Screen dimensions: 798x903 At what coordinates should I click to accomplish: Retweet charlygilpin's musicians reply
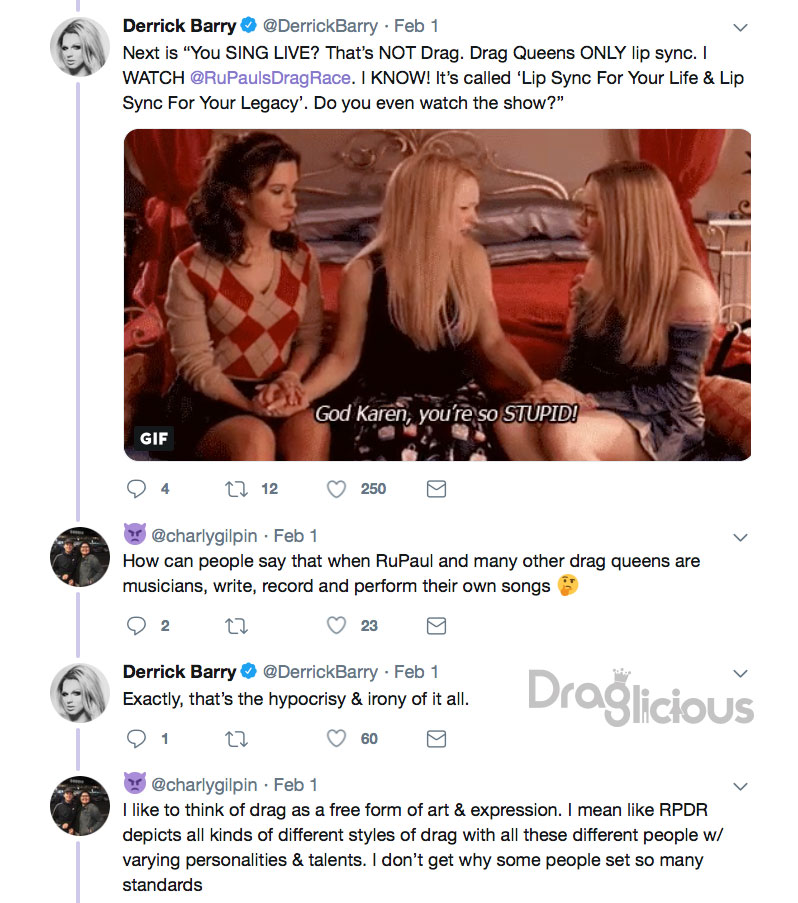(x=236, y=625)
